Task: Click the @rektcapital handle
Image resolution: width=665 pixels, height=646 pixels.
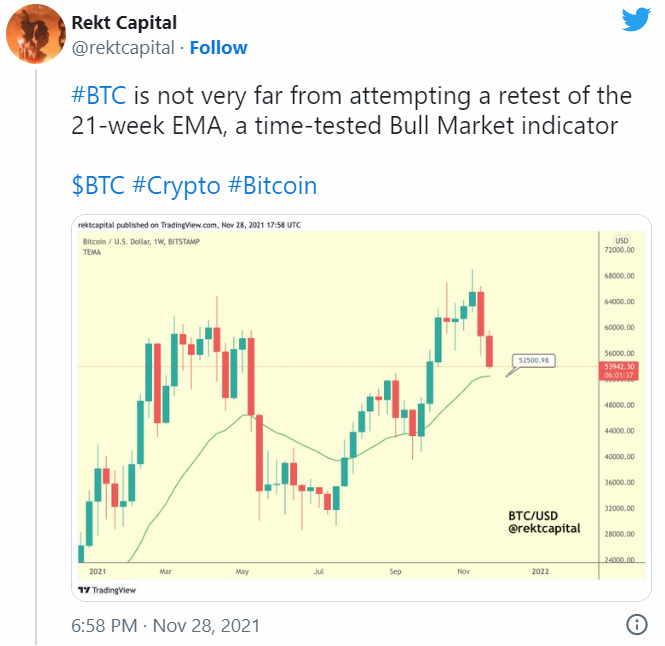Action: [x=124, y=48]
